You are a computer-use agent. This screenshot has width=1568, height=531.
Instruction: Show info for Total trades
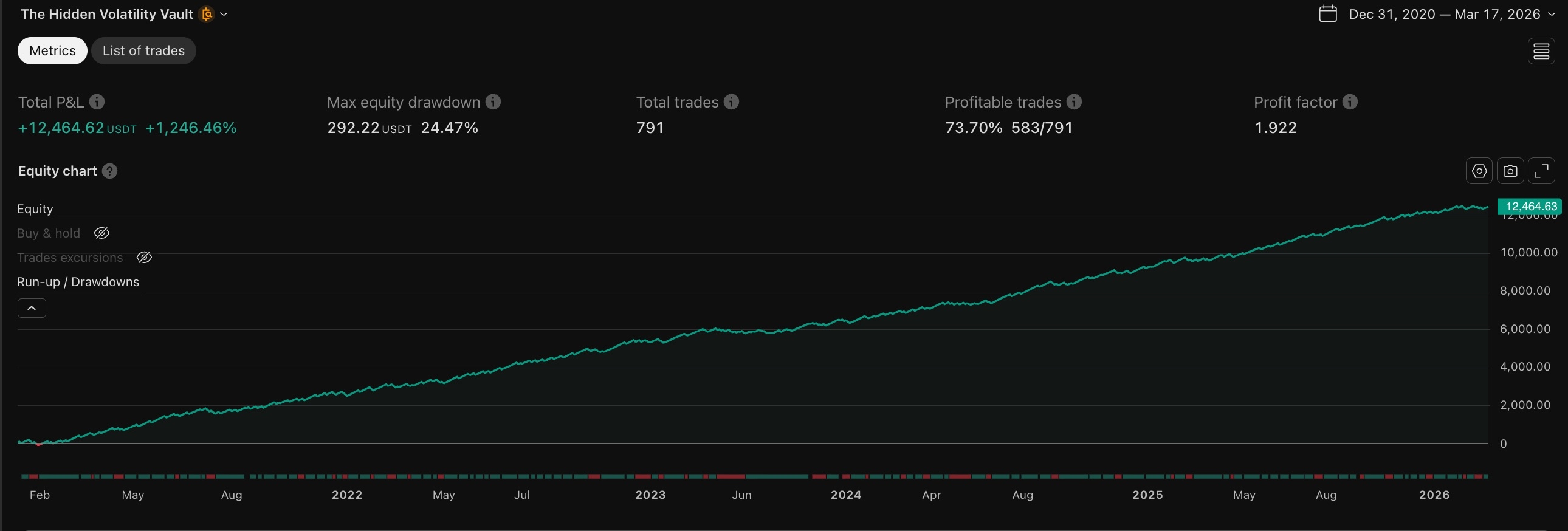(x=731, y=101)
